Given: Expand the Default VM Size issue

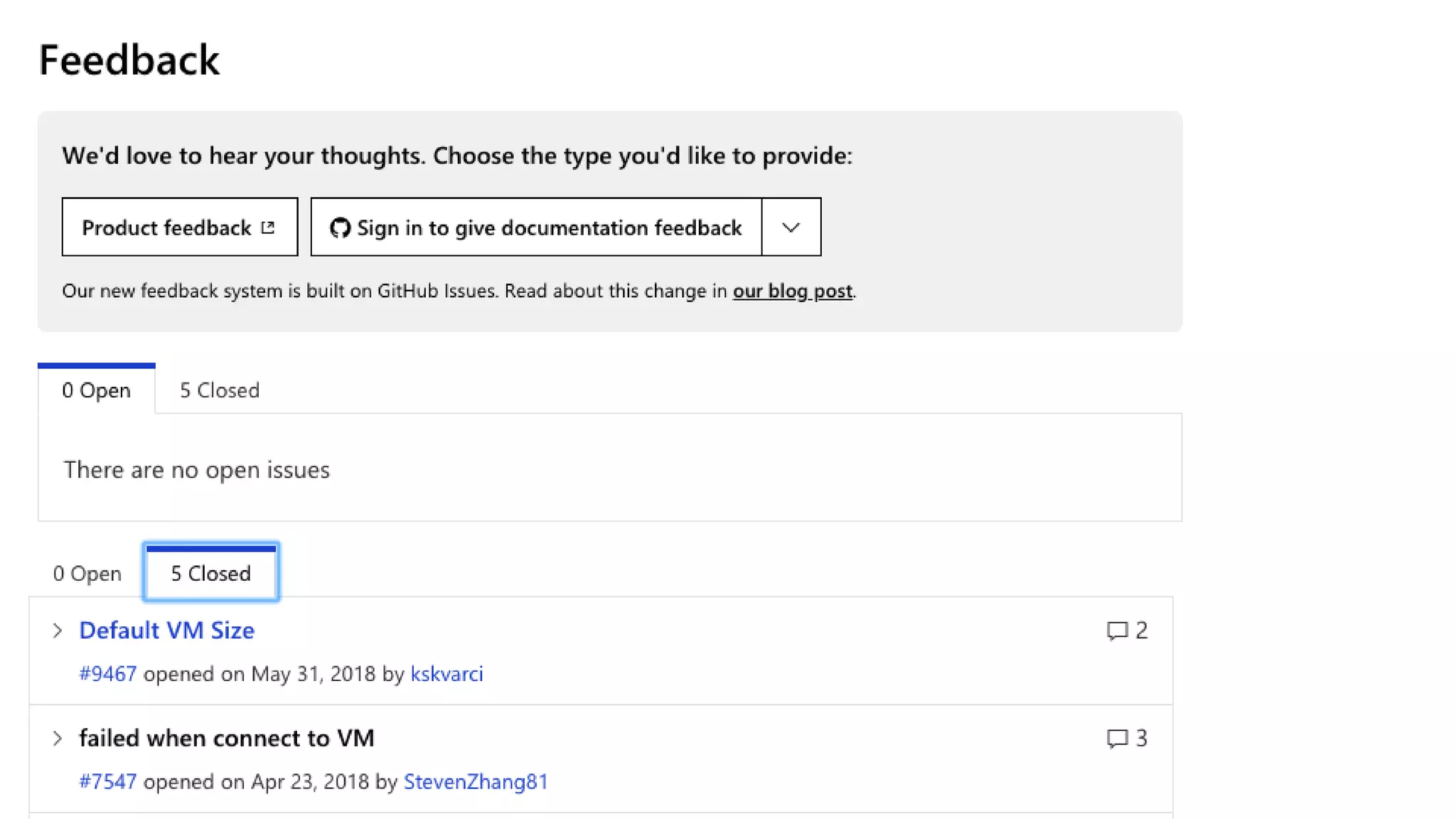Looking at the screenshot, I should [58, 631].
